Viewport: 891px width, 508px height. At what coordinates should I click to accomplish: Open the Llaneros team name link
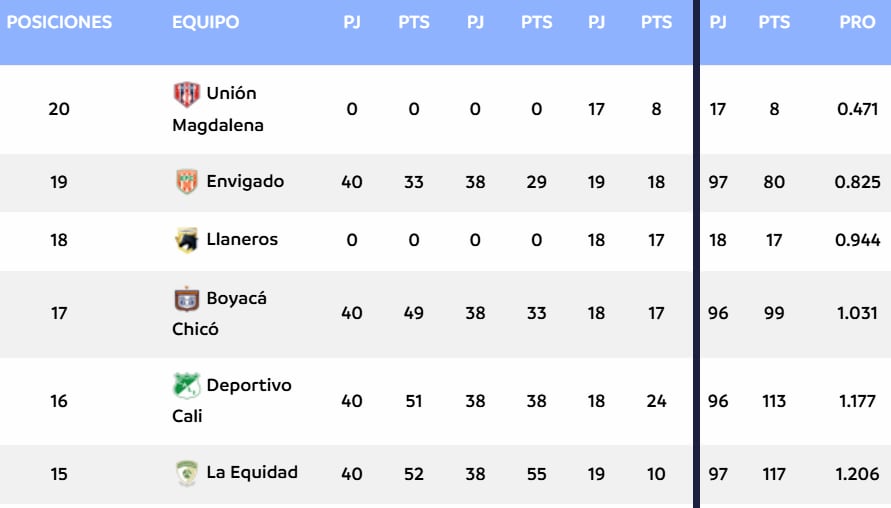click(242, 240)
